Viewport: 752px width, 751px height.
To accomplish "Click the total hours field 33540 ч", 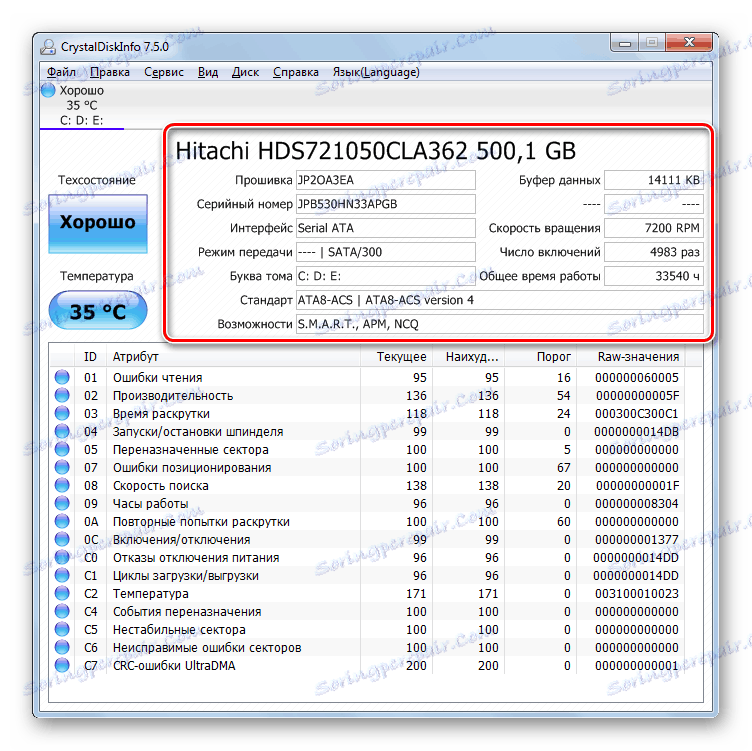I will coord(654,276).
